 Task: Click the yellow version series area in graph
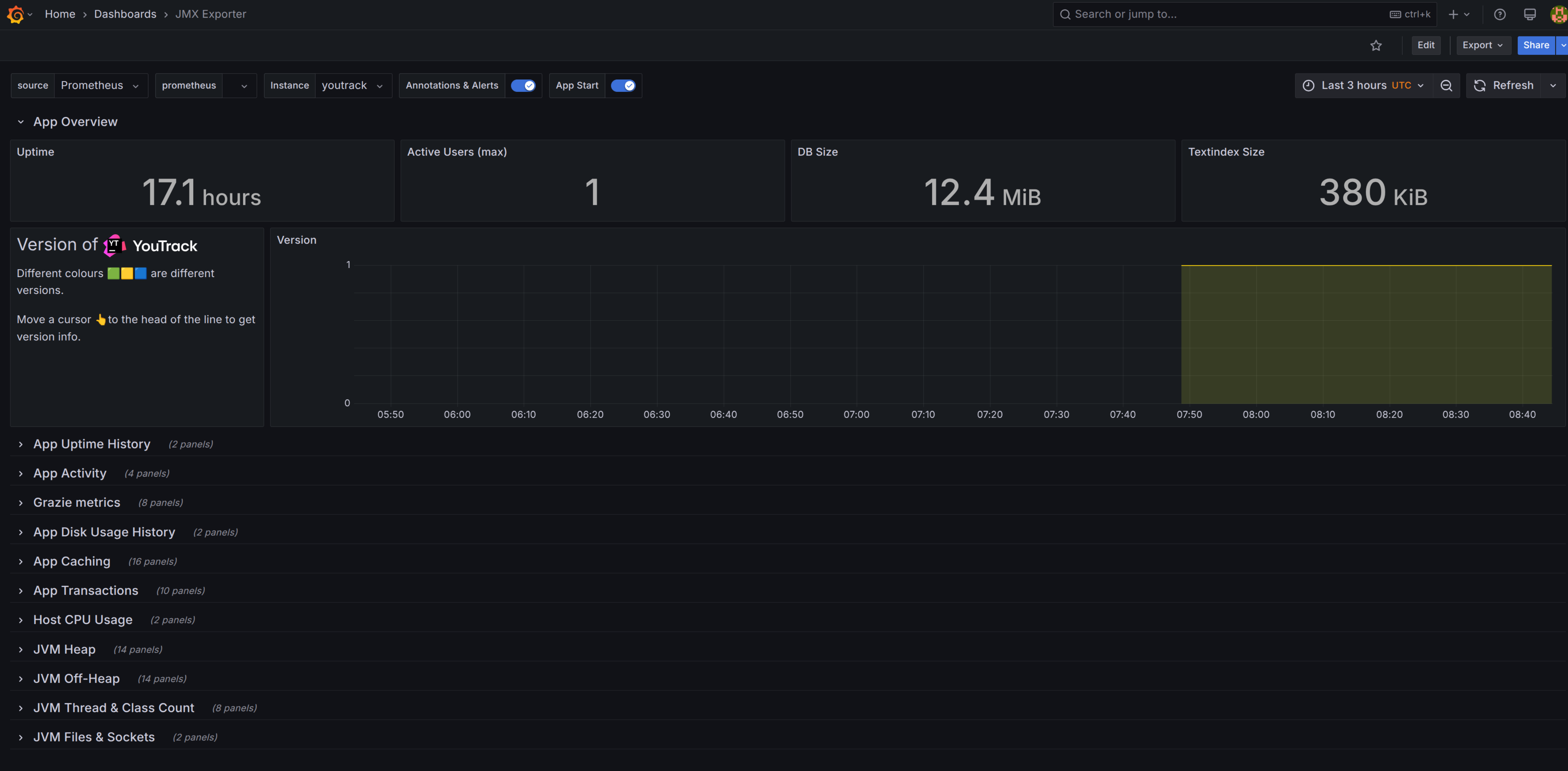(1366, 334)
